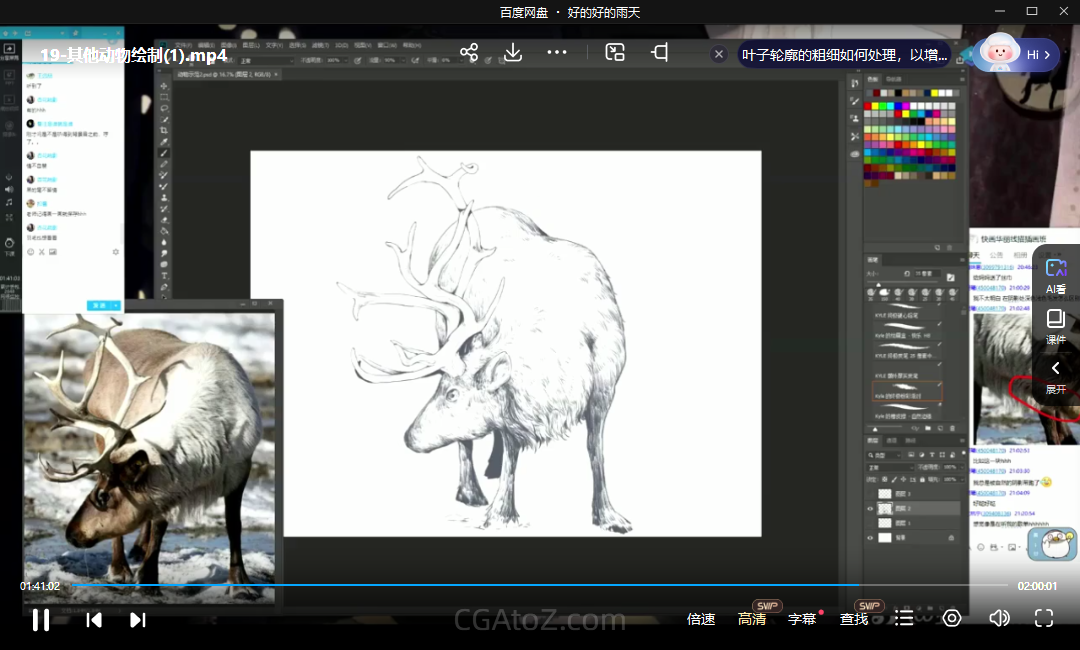Expand the side panel with 展开
Viewport: 1080px width, 650px height.
coord(1056,376)
